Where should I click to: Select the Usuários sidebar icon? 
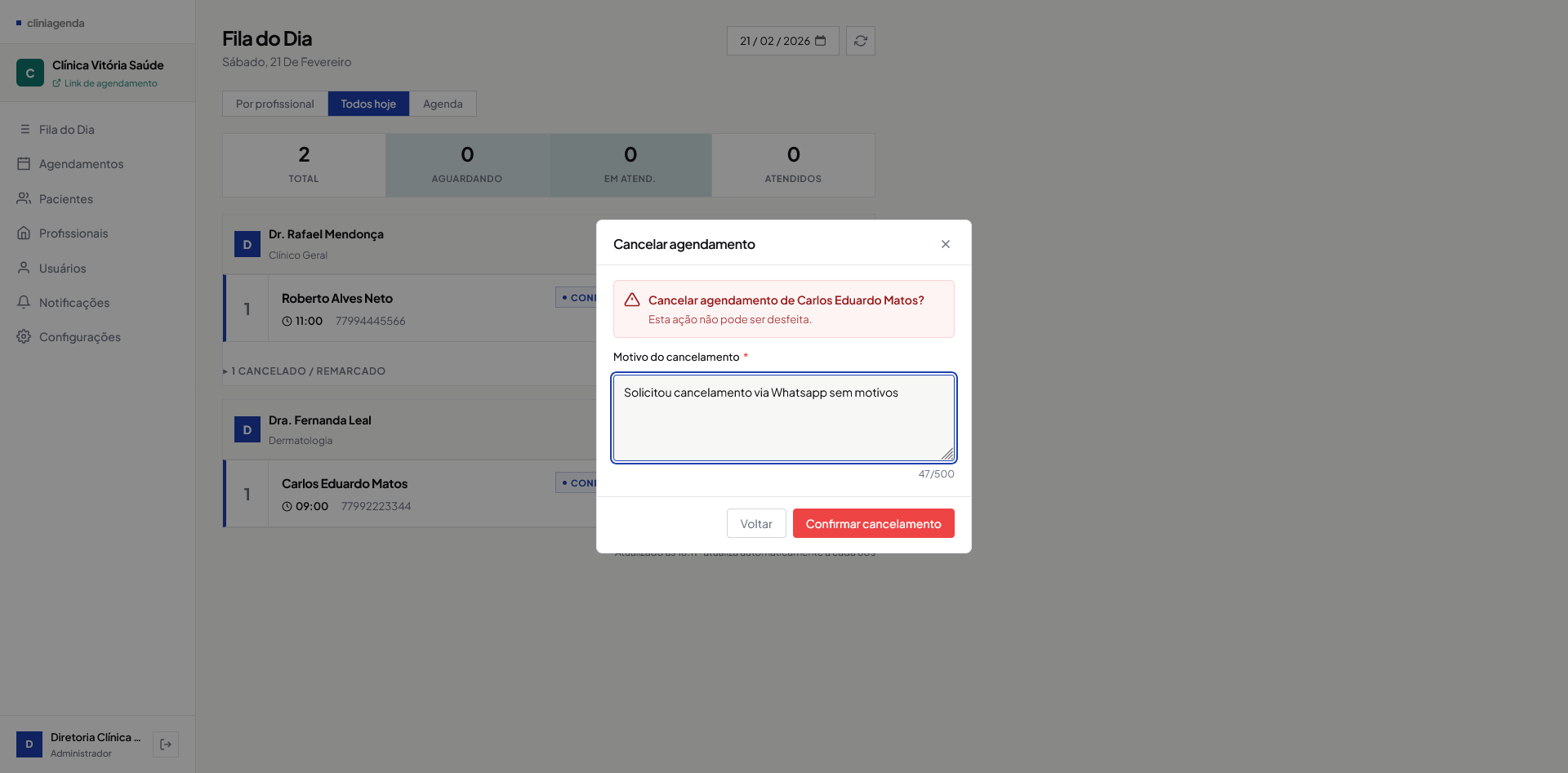tap(24, 268)
